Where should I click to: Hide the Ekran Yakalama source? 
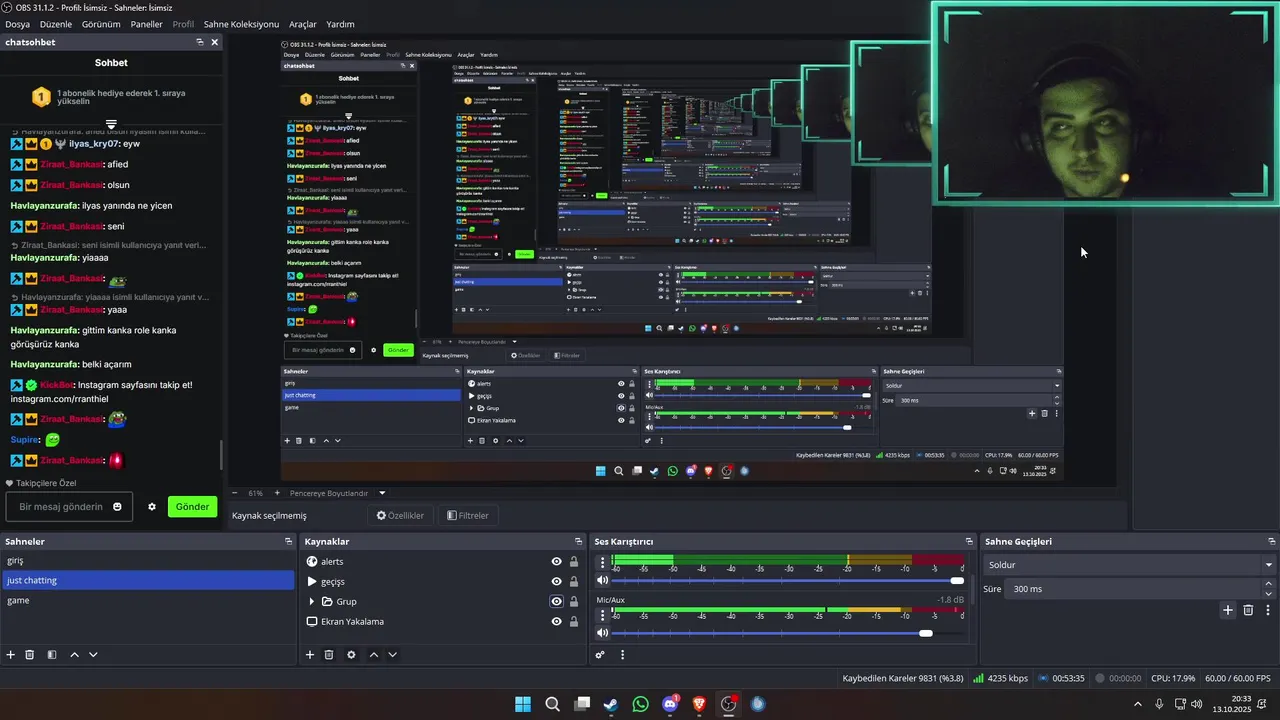[x=557, y=622]
